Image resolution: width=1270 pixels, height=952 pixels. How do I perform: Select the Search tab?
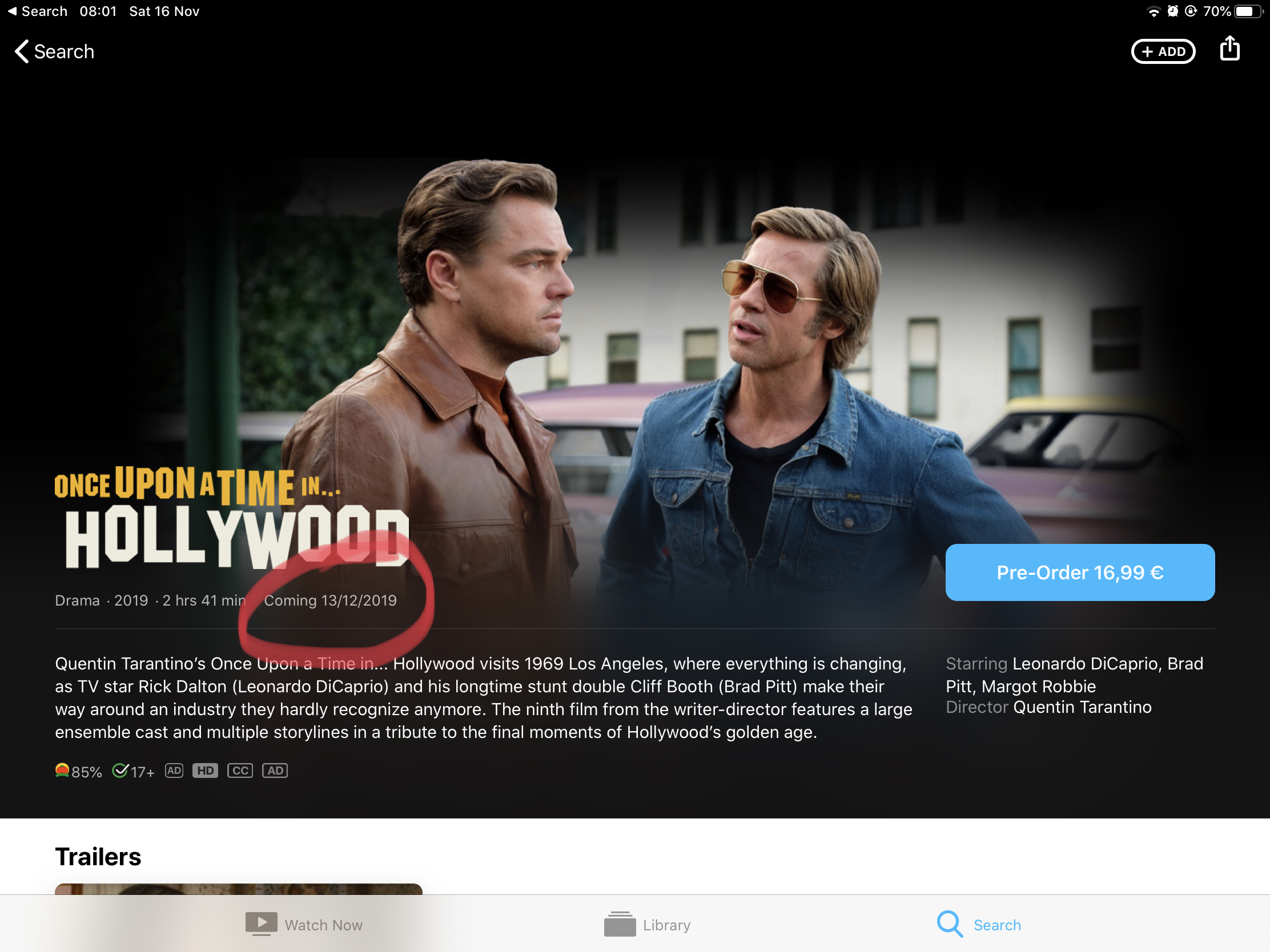979,925
